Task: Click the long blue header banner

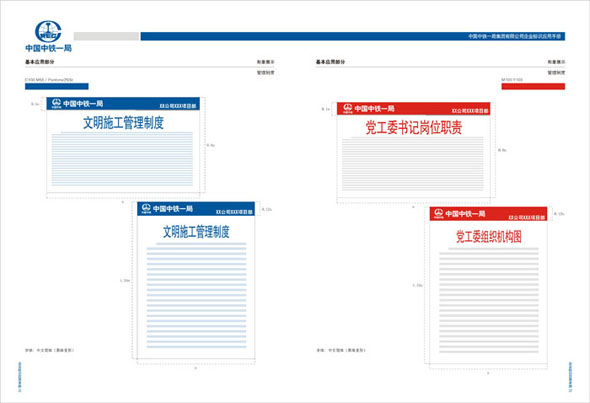Action: pyautogui.click(x=353, y=36)
